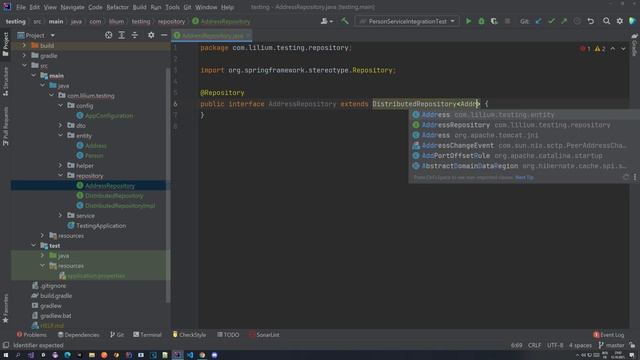This screenshot has height=360, width=640.
Task: Open the Refactor menu
Action: coord(118,7)
